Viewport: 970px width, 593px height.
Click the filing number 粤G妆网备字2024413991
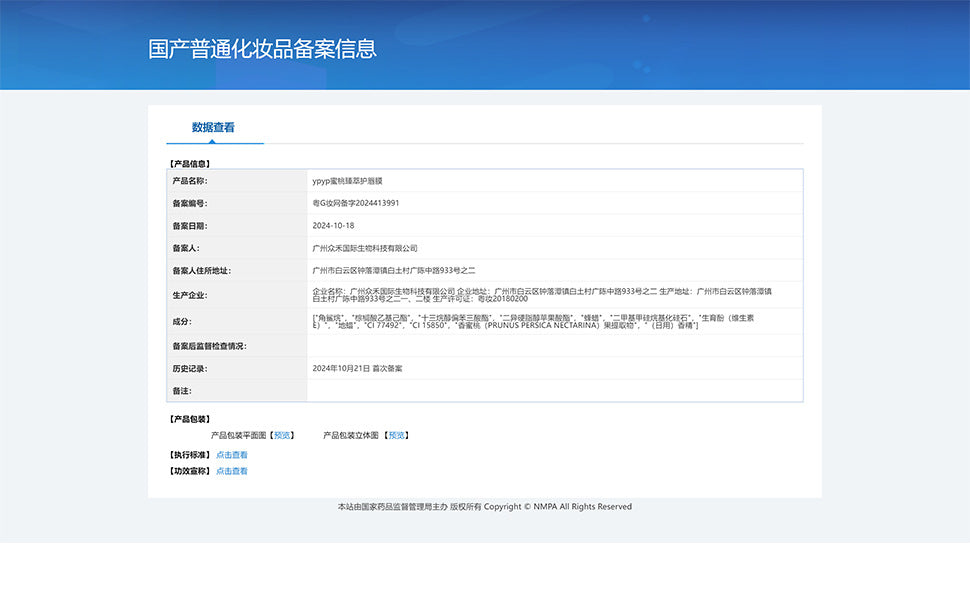pyautogui.click(x=356, y=203)
